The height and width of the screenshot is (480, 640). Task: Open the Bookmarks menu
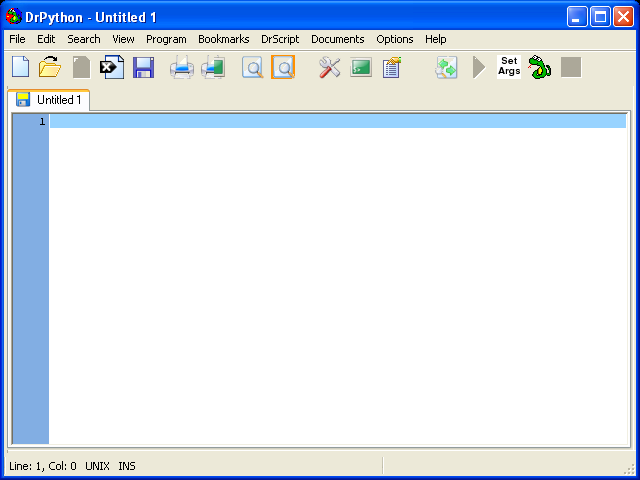coord(223,39)
